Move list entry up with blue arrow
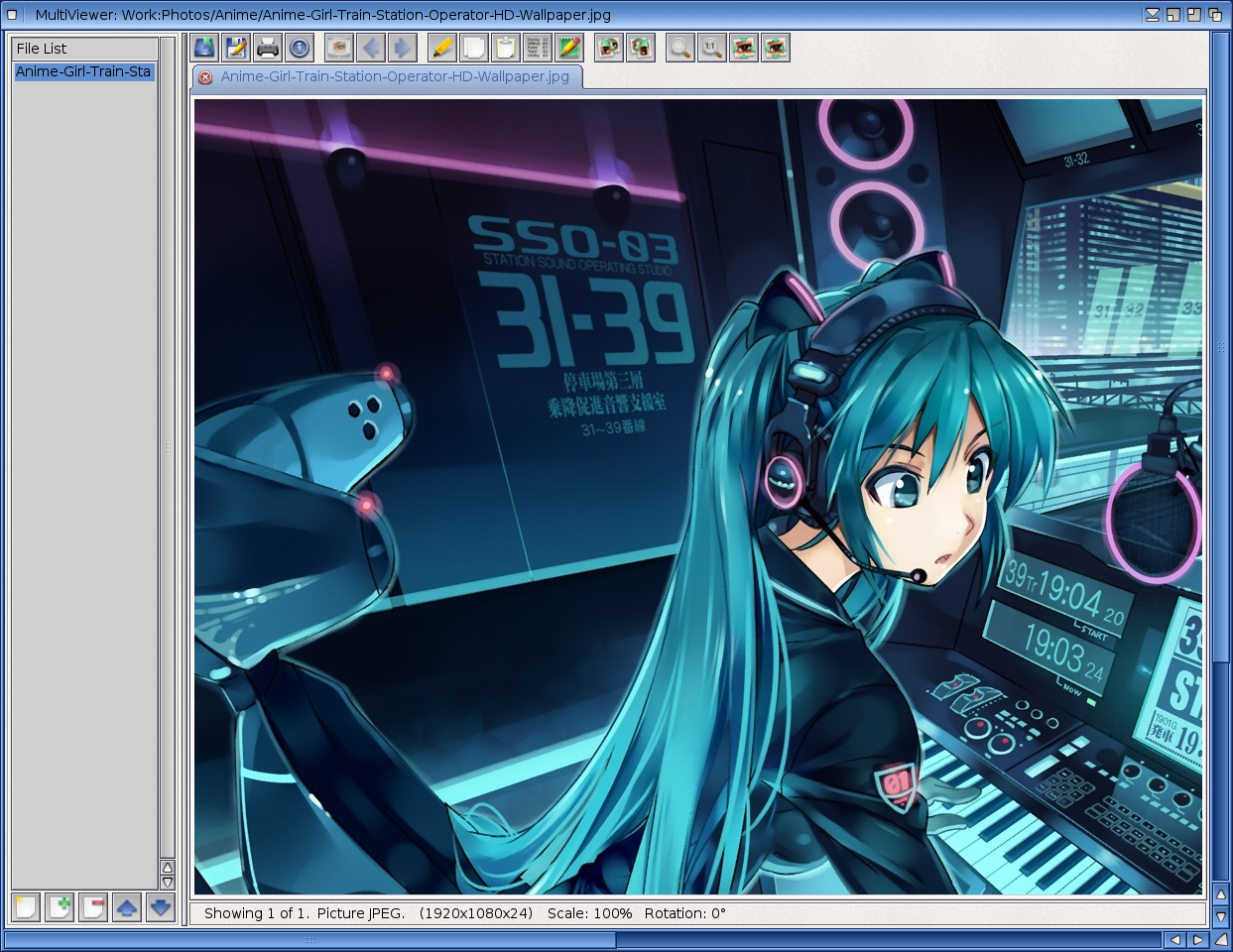This screenshot has width=1233, height=952. pos(127,907)
